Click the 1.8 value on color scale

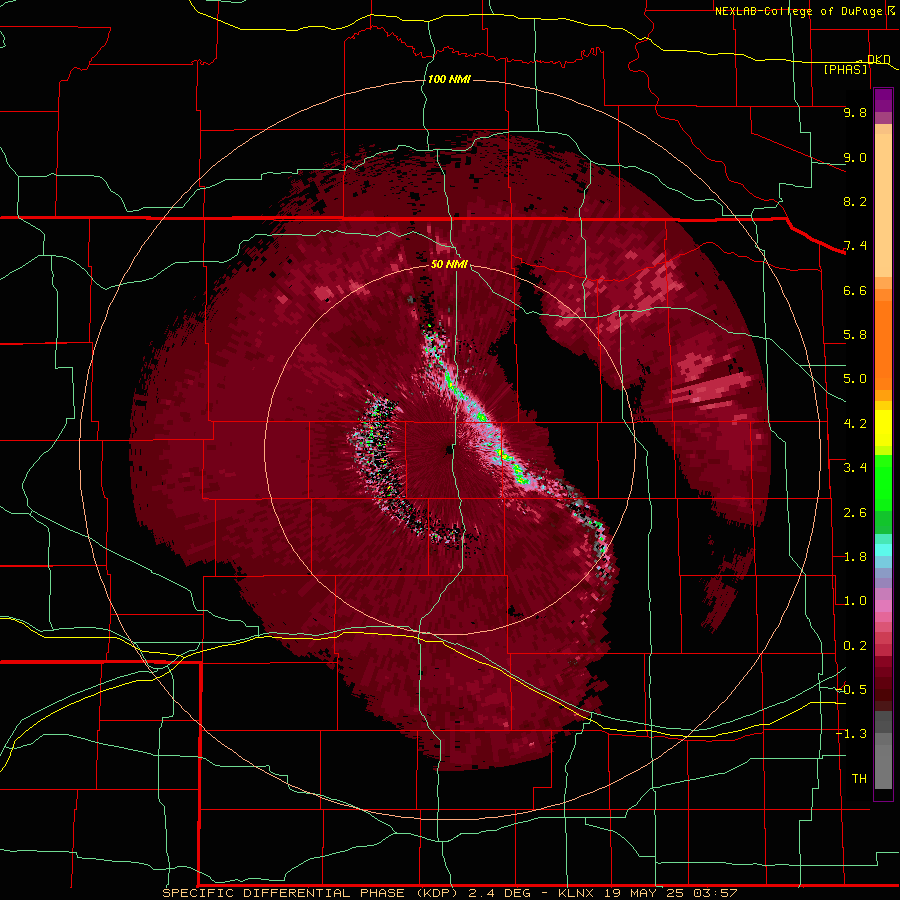click(855, 557)
